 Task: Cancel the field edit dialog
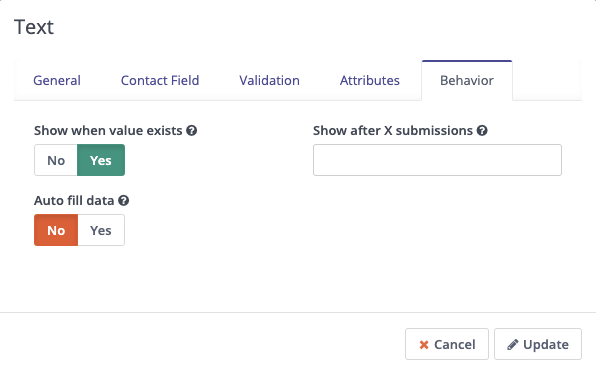(x=447, y=344)
